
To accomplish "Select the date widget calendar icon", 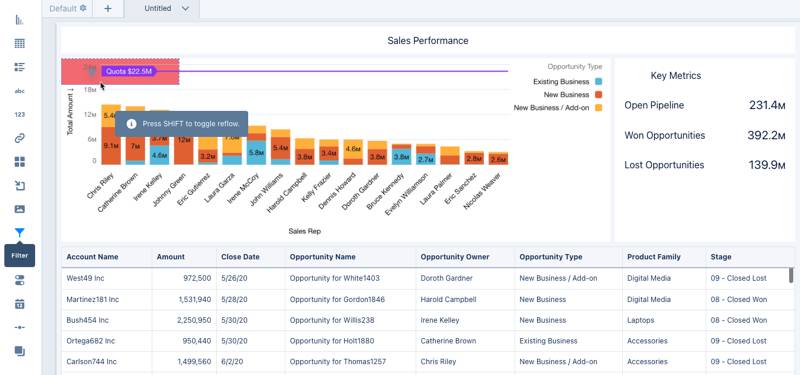I will [19, 304].
